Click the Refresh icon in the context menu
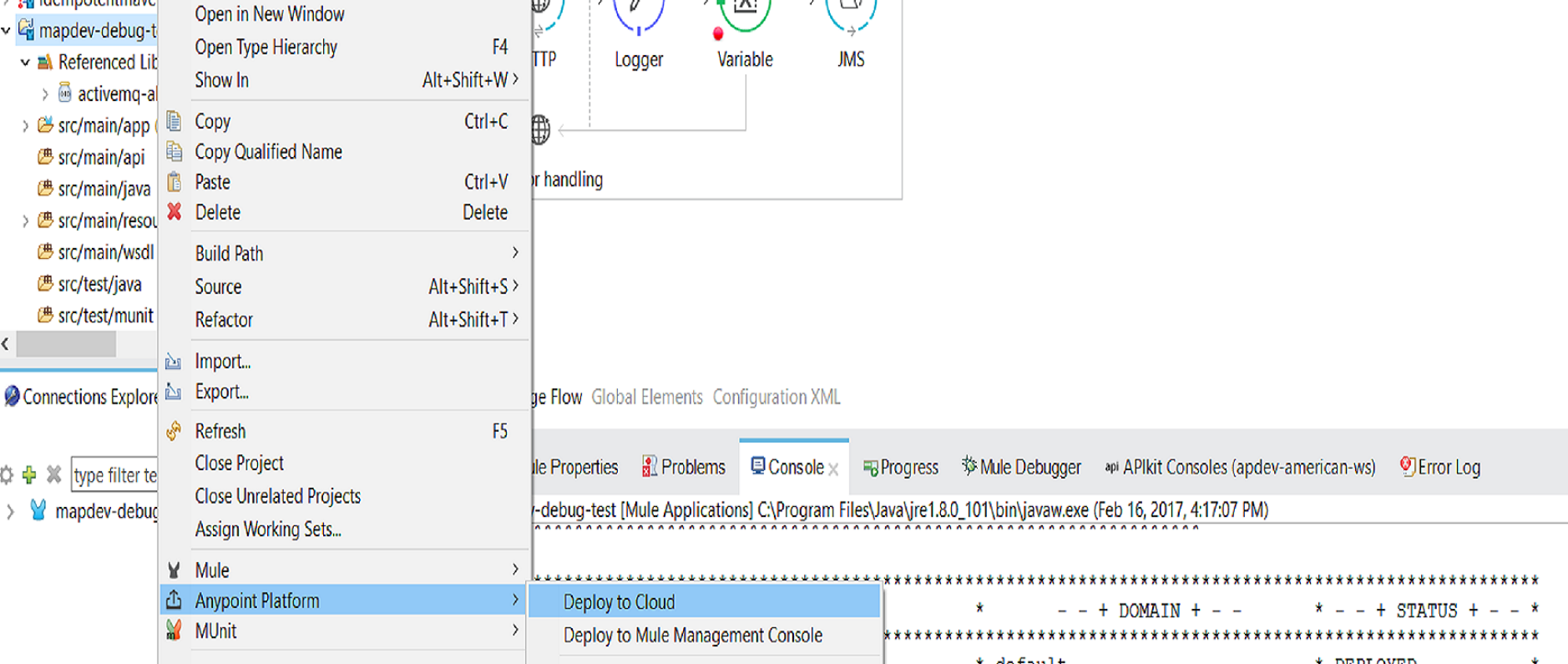Screen dimensions: 1568x664 (x=174, y=431)
